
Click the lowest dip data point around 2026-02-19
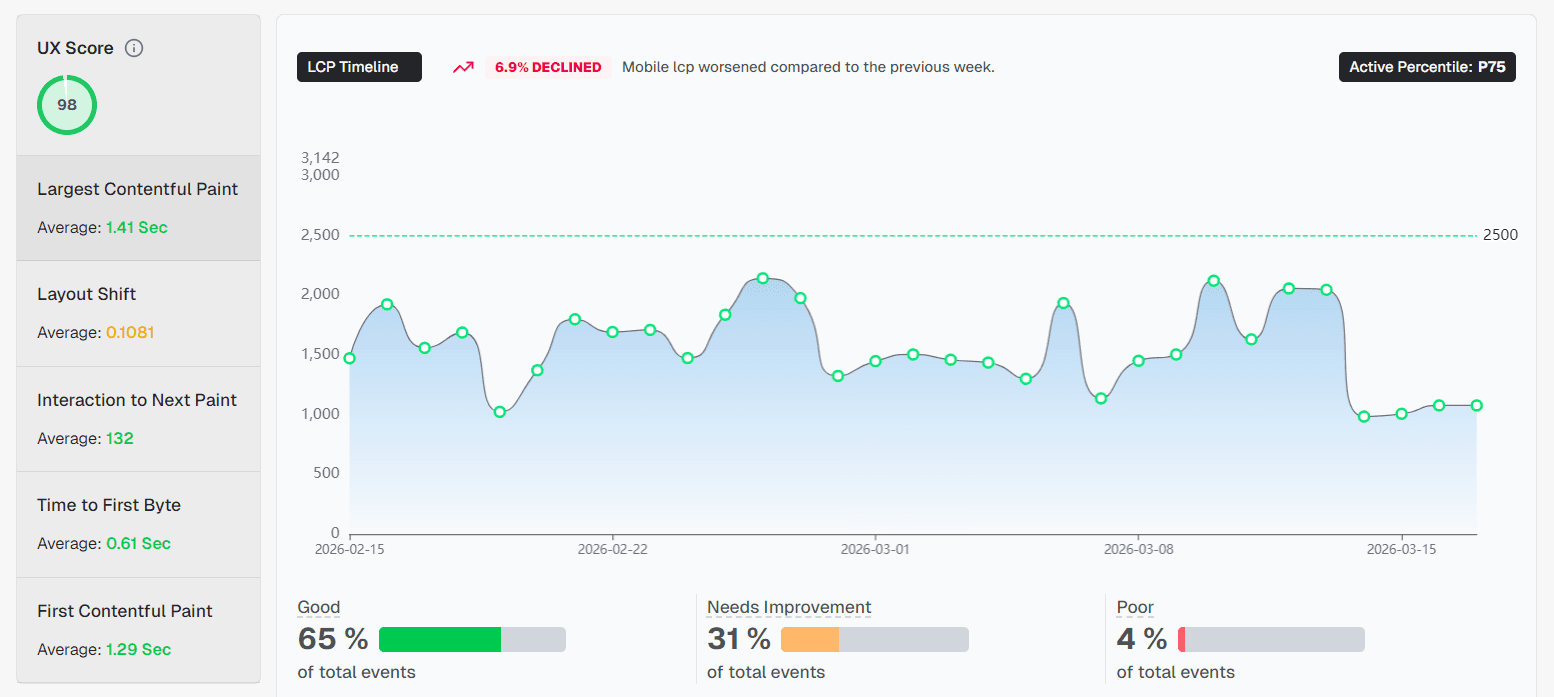pos(498,411)
